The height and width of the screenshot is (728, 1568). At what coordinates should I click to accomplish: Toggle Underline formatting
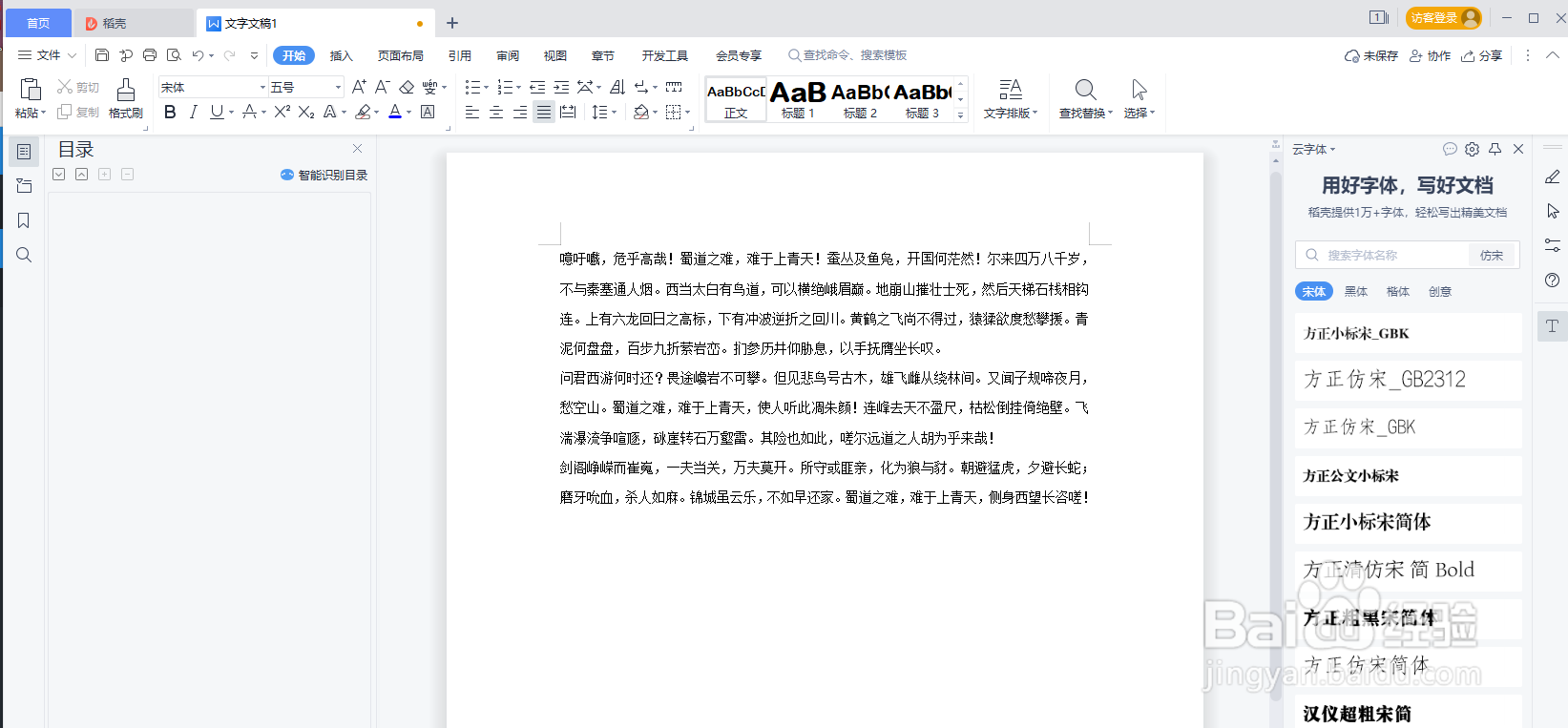217,112
